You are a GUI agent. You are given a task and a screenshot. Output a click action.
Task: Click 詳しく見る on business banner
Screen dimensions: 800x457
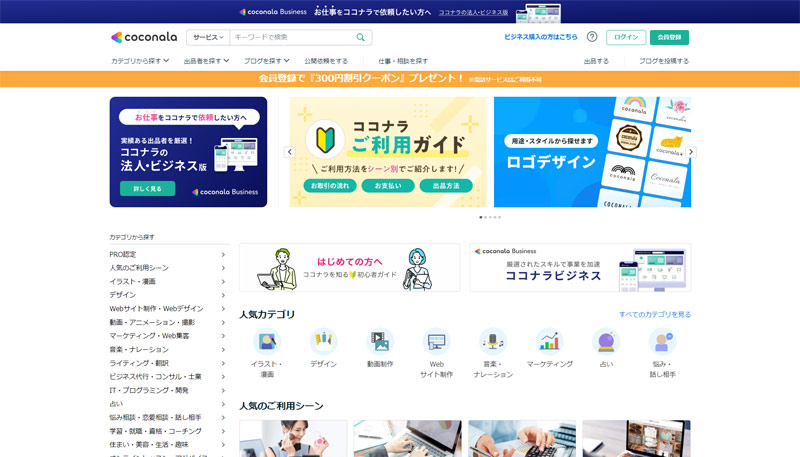point(147,189)
